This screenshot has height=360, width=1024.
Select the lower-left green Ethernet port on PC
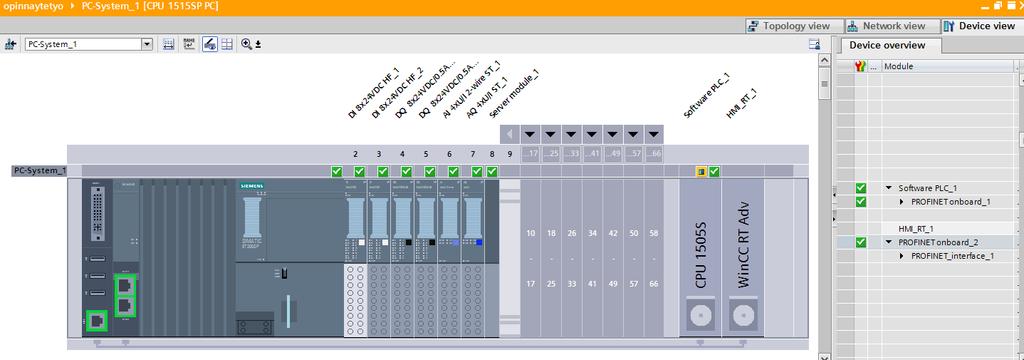click(x=97, y=320)
